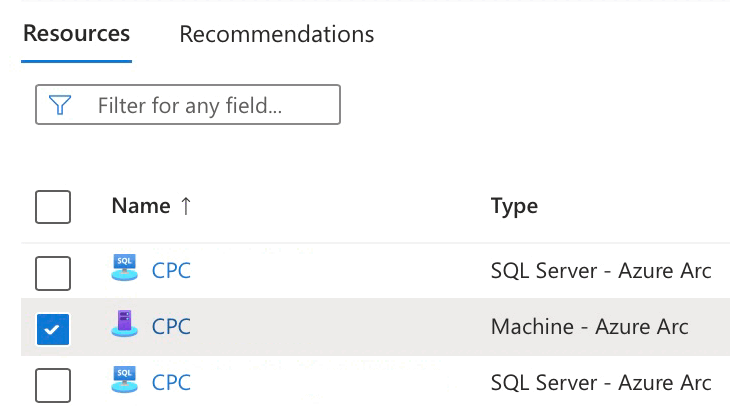Image resolution: width=730 pixels, height=406 pixels.
Task: Select the last SQL Server row's checkbox
Action: pos(53,384)
